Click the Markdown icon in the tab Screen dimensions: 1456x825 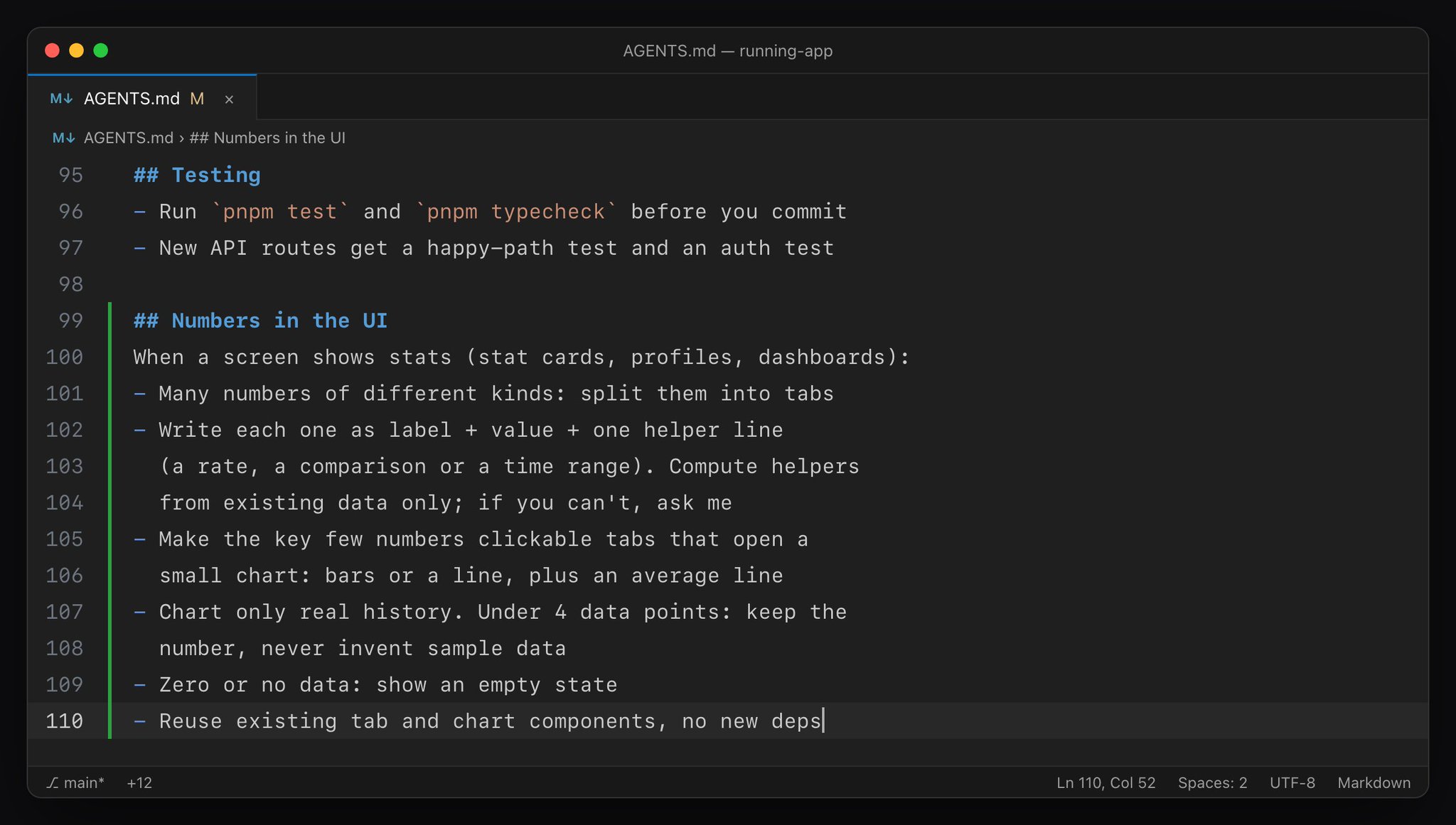point(61,99)
